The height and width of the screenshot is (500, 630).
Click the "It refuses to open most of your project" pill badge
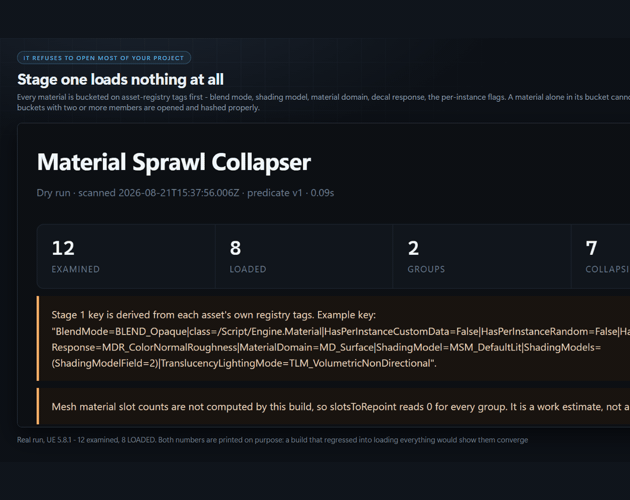point(104,58)
